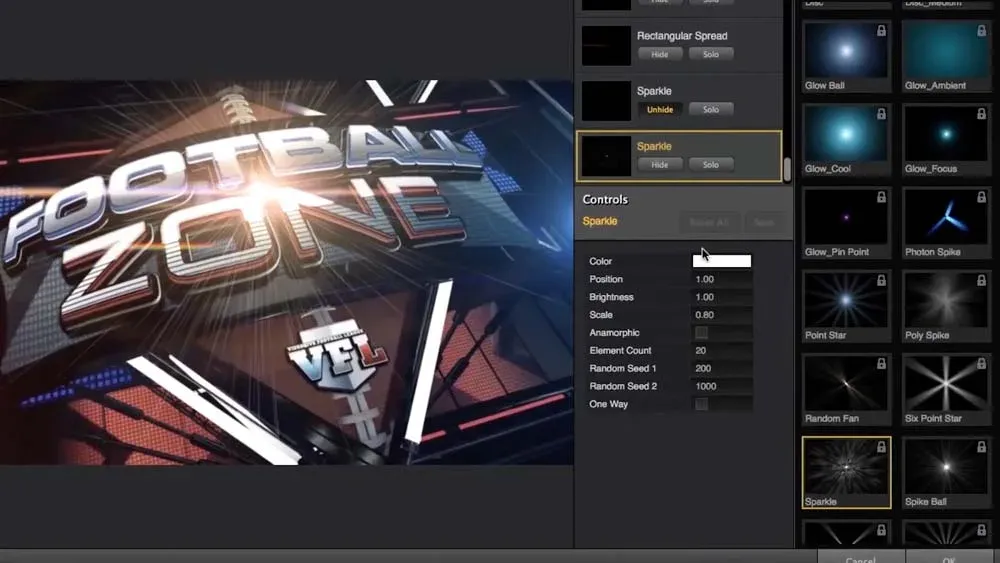The image size is (1000, 563).
Task: Select the hidden Sparkle element thumbnail
Action: [606, 101]
